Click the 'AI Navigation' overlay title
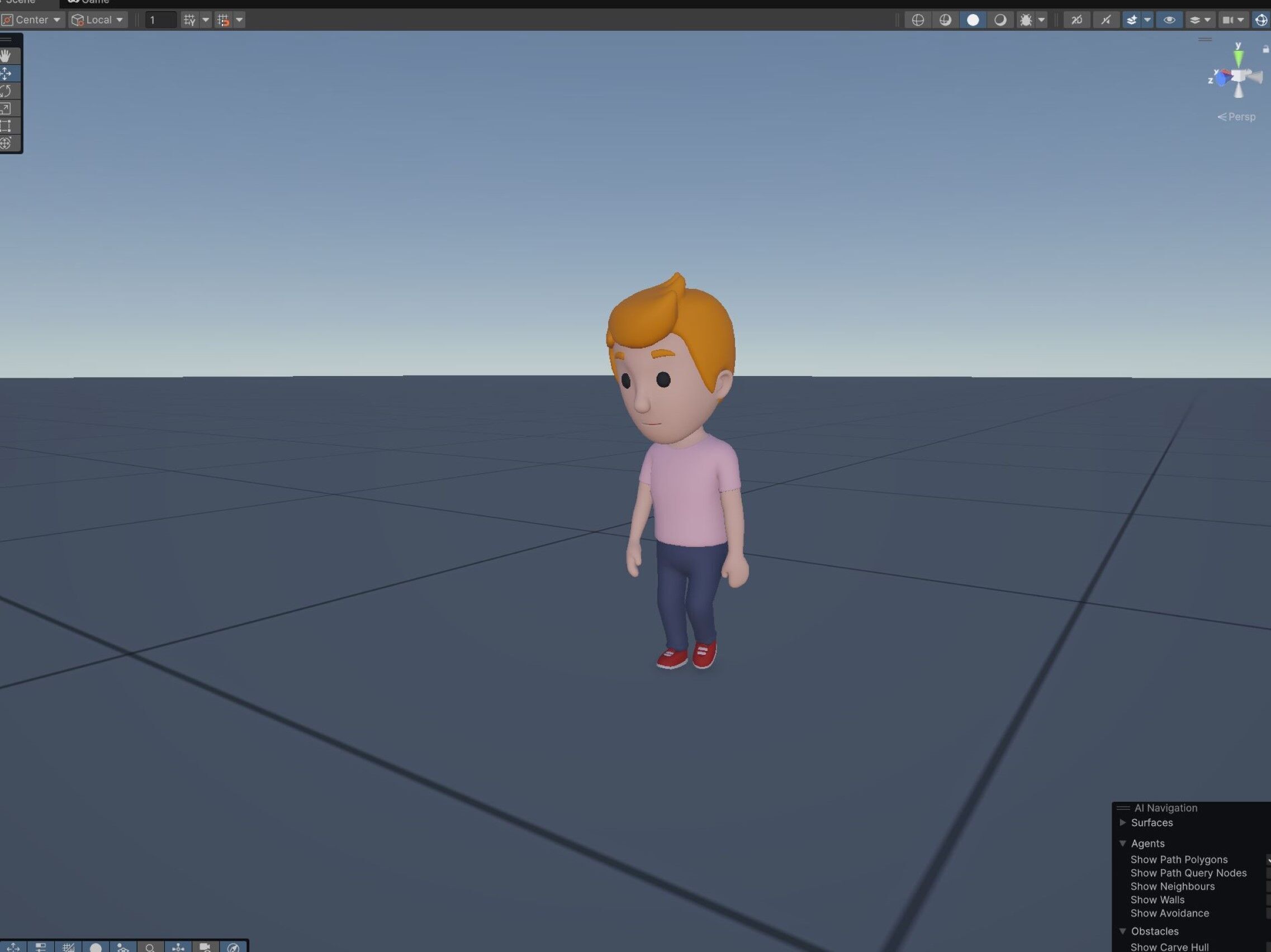 click(1166, 808)
